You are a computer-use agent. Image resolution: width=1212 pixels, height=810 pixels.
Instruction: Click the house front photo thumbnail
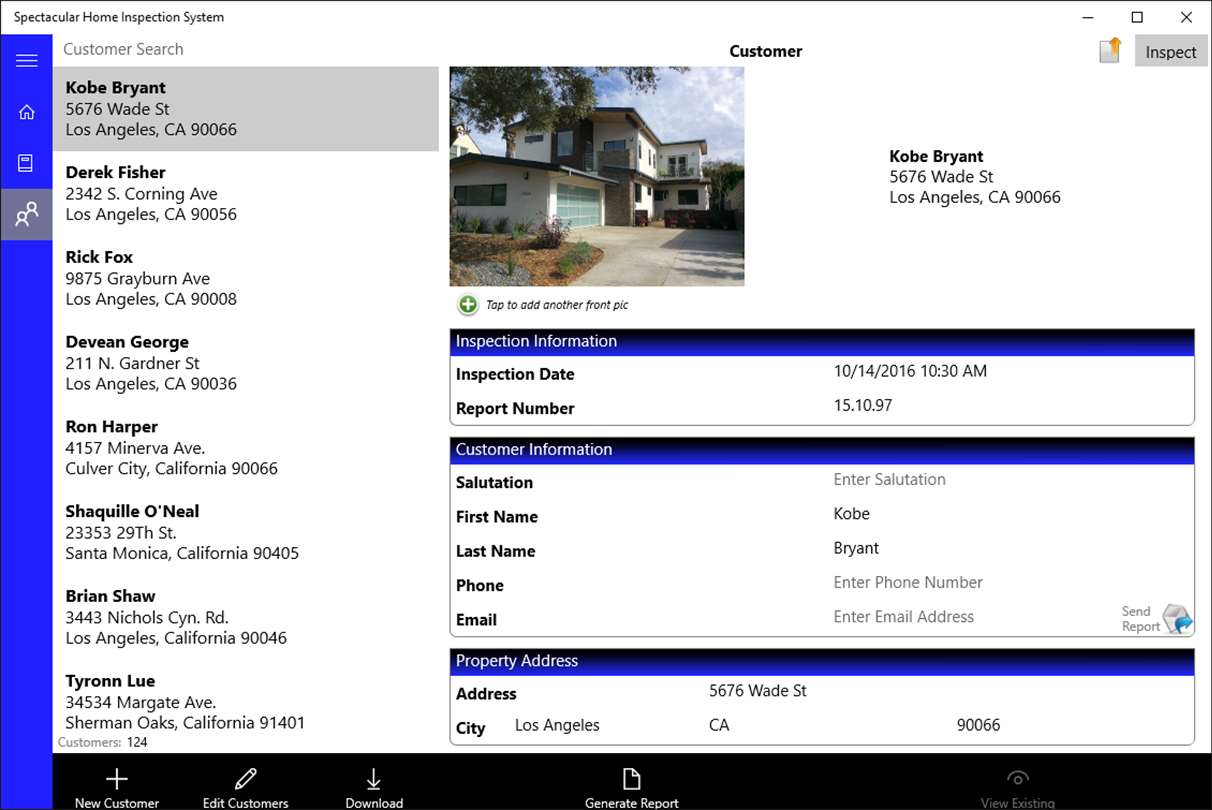click(597, 177)
